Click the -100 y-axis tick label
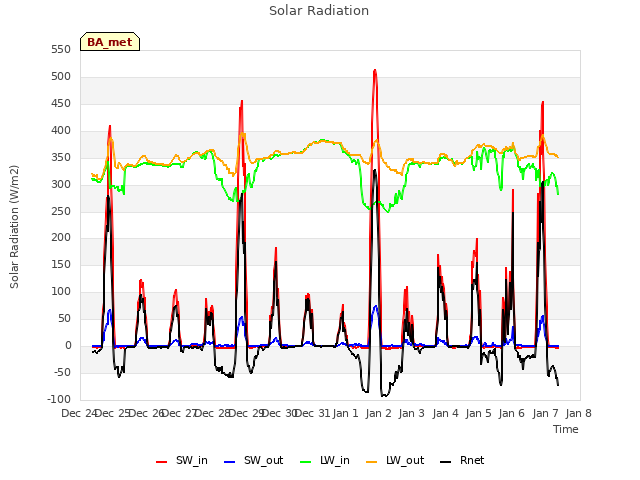Screen dimensions: 640x480 pos(59,399)
